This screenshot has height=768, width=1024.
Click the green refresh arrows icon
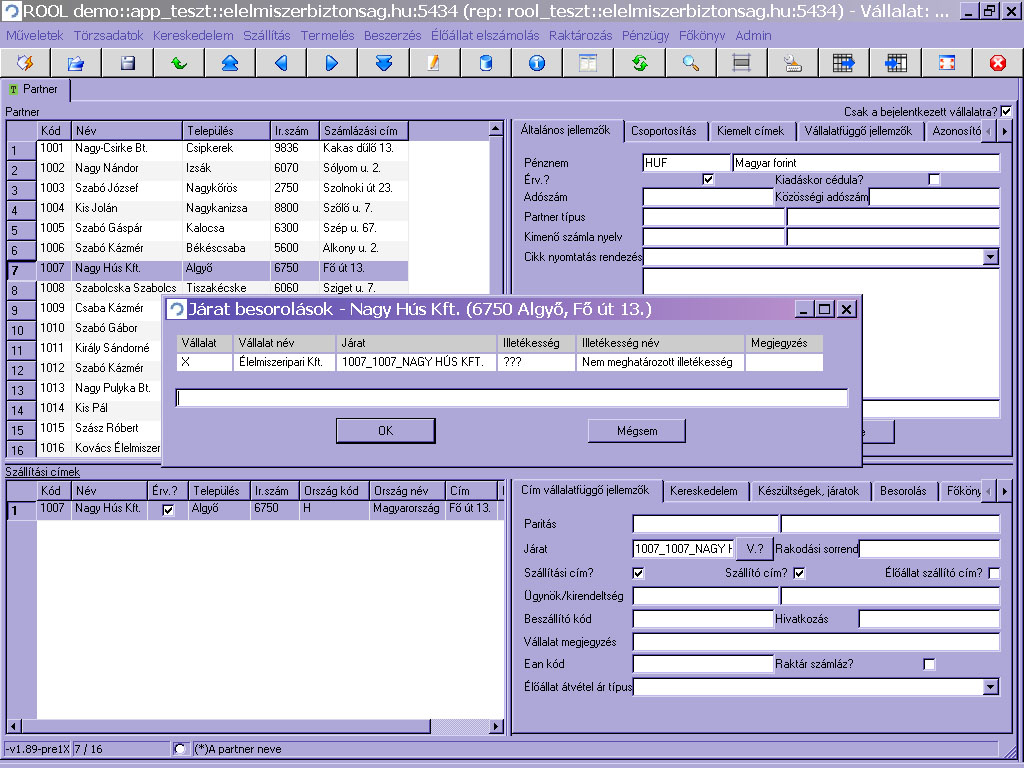tap(639, 63)
